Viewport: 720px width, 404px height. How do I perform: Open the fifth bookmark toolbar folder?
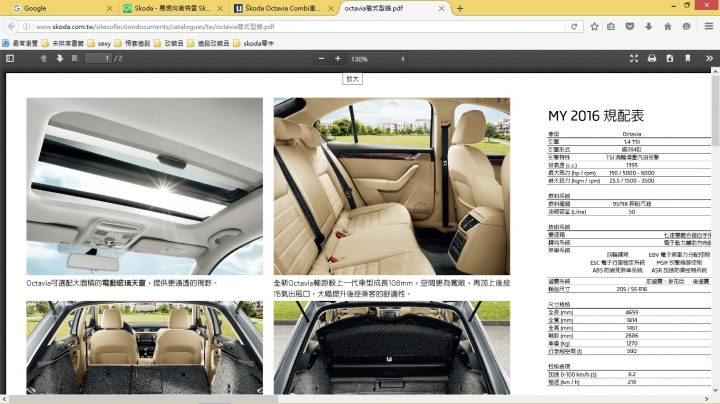169,43
